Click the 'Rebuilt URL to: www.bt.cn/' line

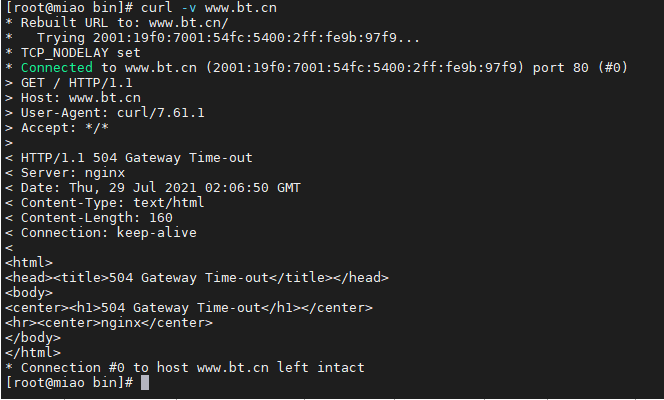124,23
